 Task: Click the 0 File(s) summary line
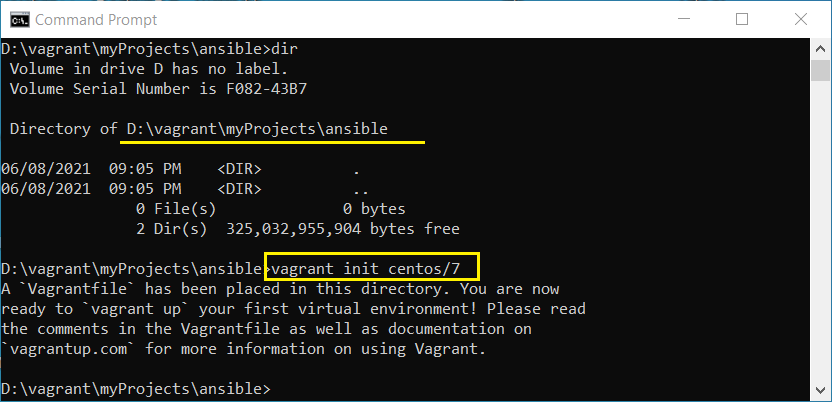176,209
